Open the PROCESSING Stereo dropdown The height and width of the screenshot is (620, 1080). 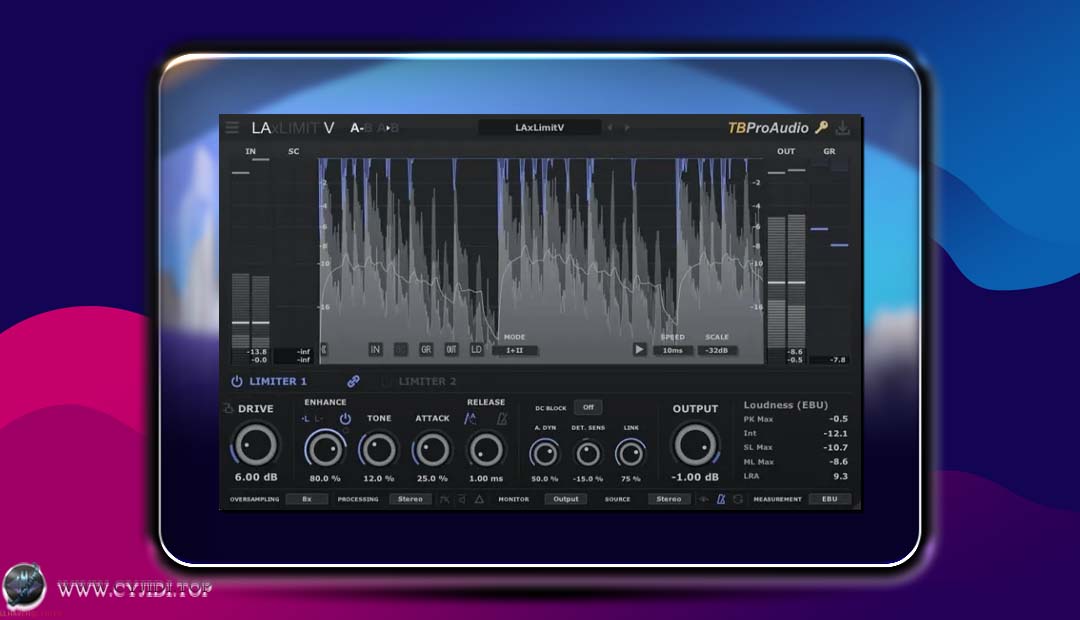pyautogui.click(x=410, y=499)
